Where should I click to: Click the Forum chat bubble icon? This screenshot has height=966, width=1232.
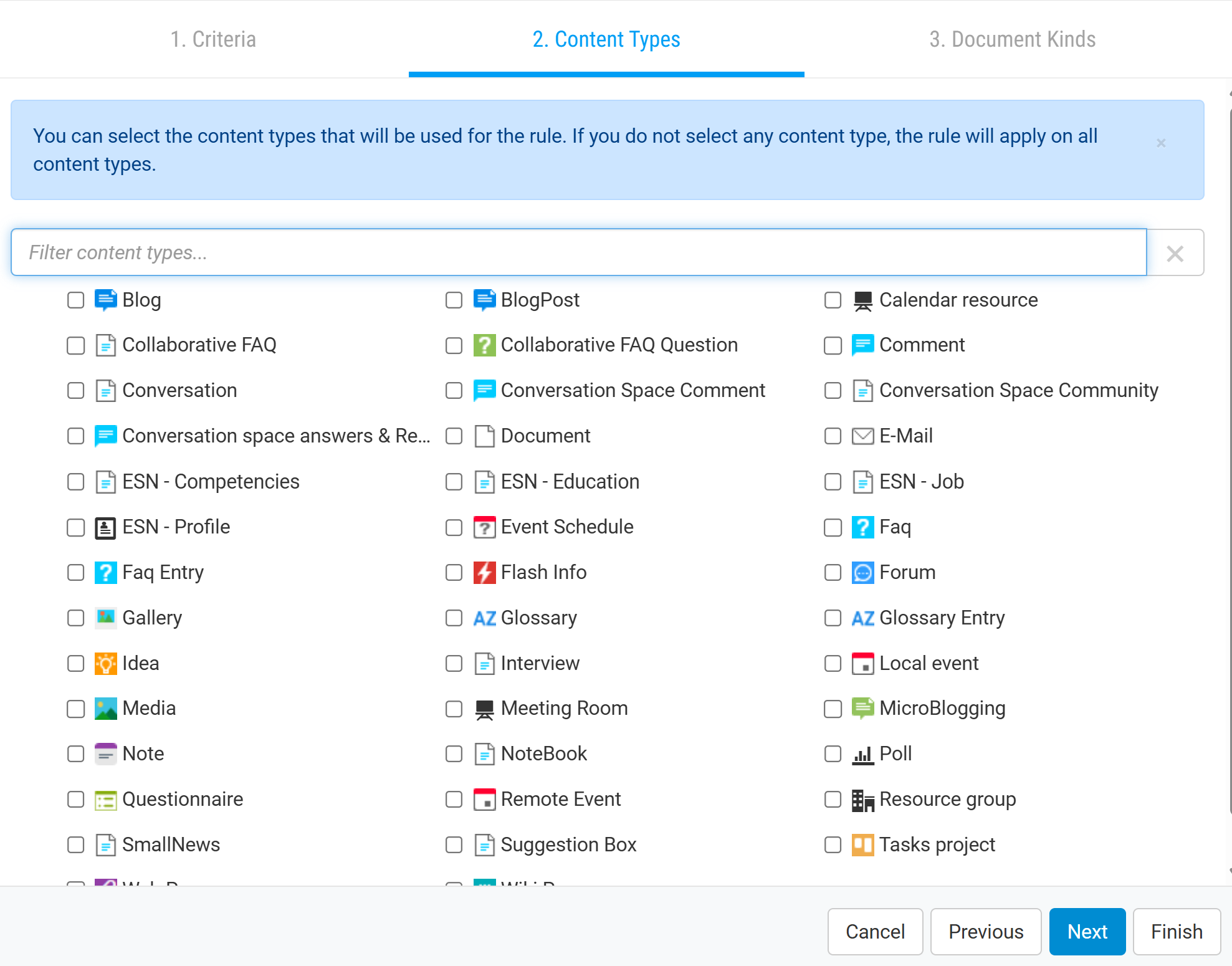[x=862, y=573]
